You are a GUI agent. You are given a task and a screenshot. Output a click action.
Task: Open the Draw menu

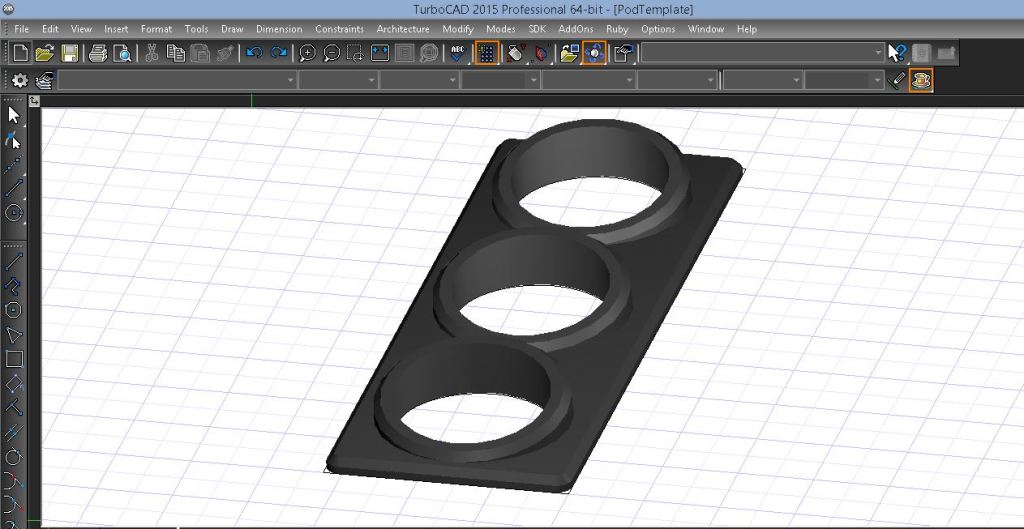point(232,29)
